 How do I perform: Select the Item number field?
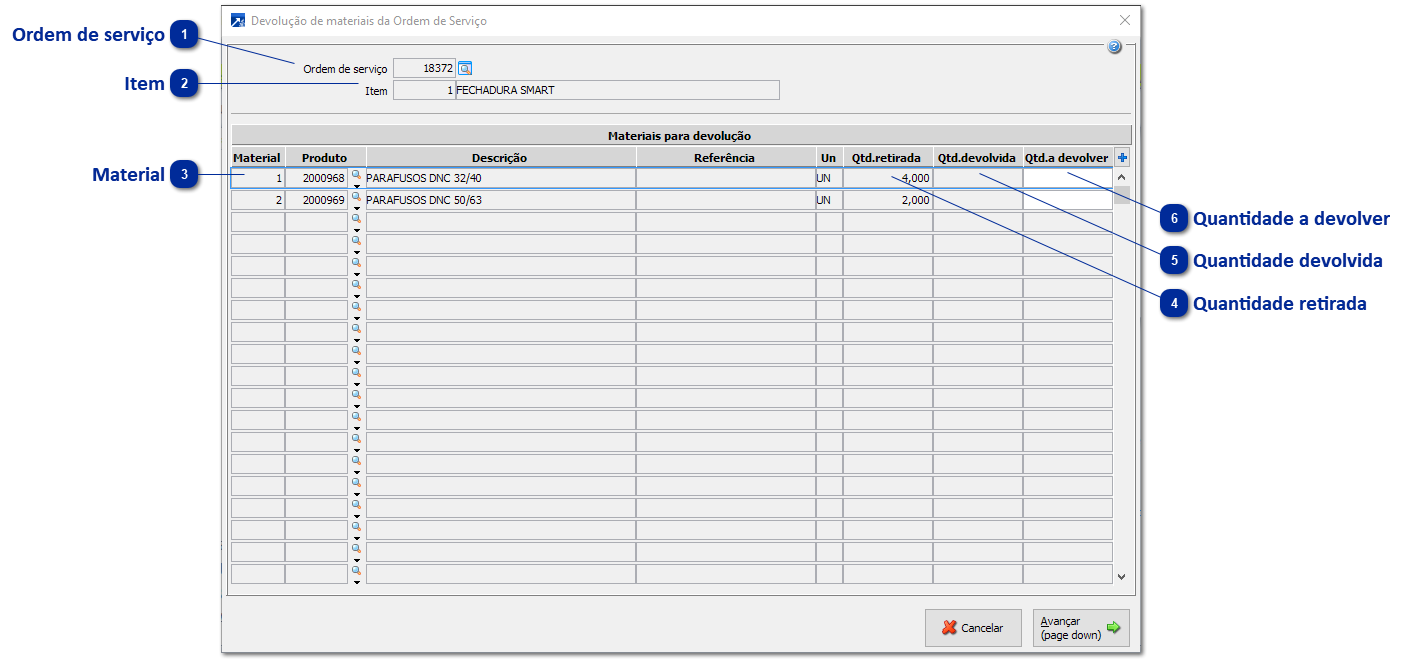tap(424, 90)
